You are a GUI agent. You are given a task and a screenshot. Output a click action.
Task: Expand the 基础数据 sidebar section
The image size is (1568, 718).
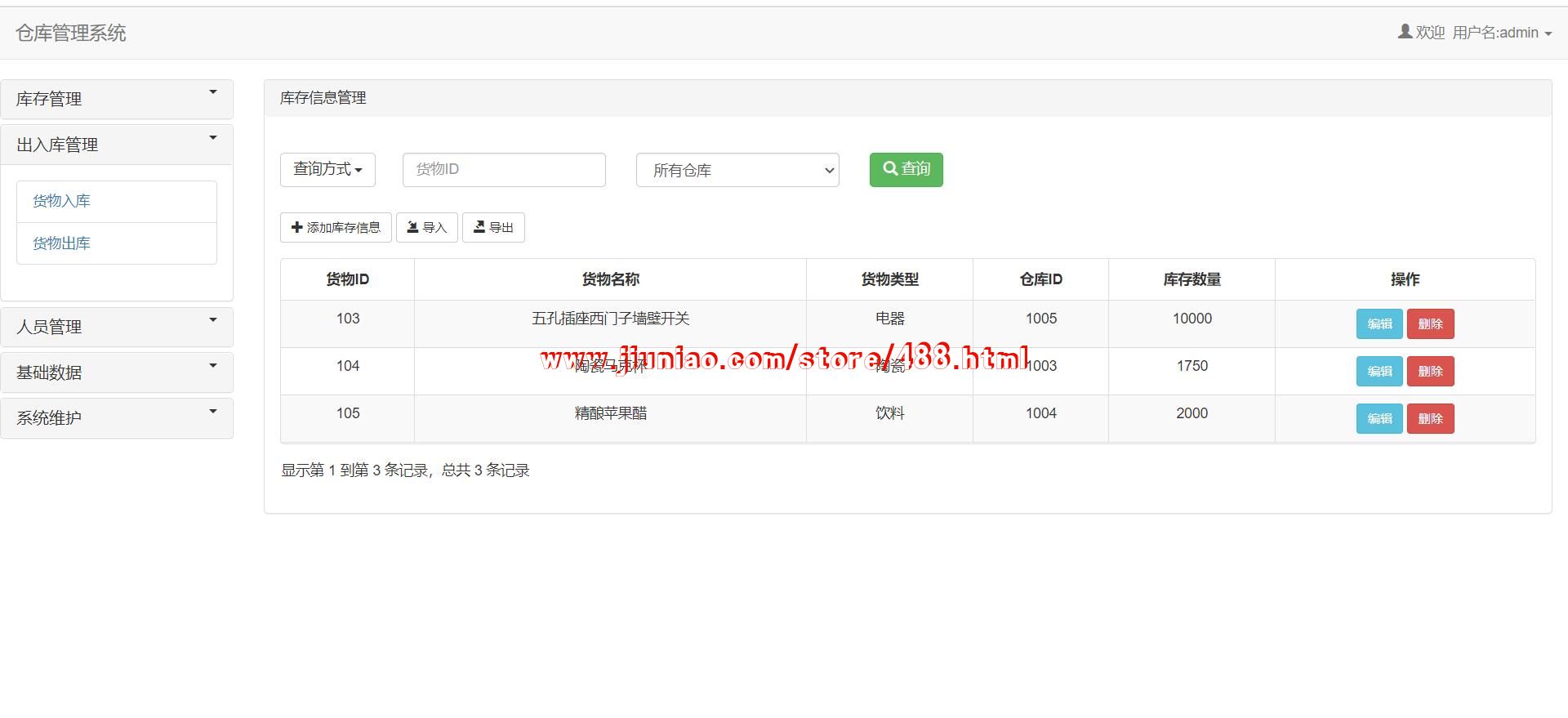117,372
